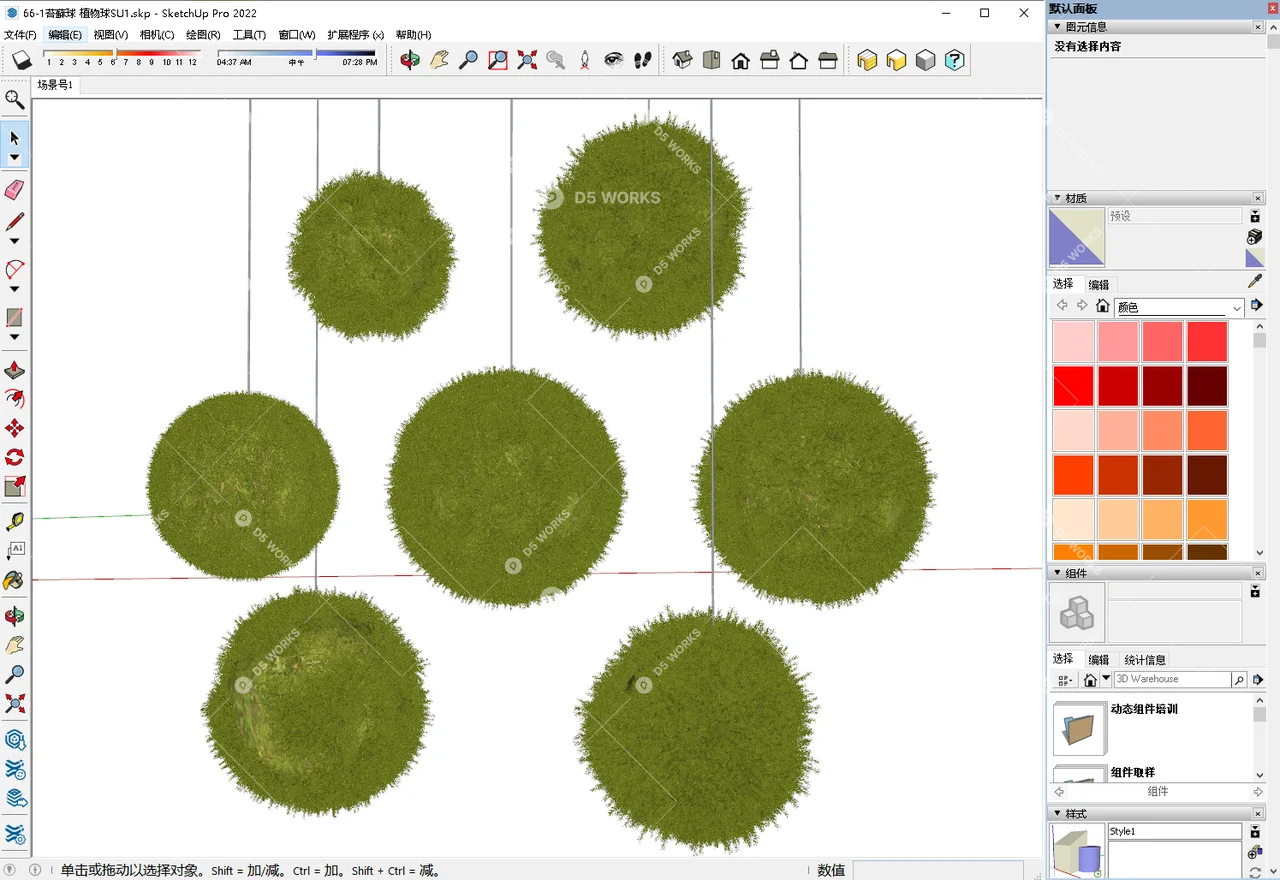
Task: Collapse the 材质 panel section
Action: [x=1058, y=198]
